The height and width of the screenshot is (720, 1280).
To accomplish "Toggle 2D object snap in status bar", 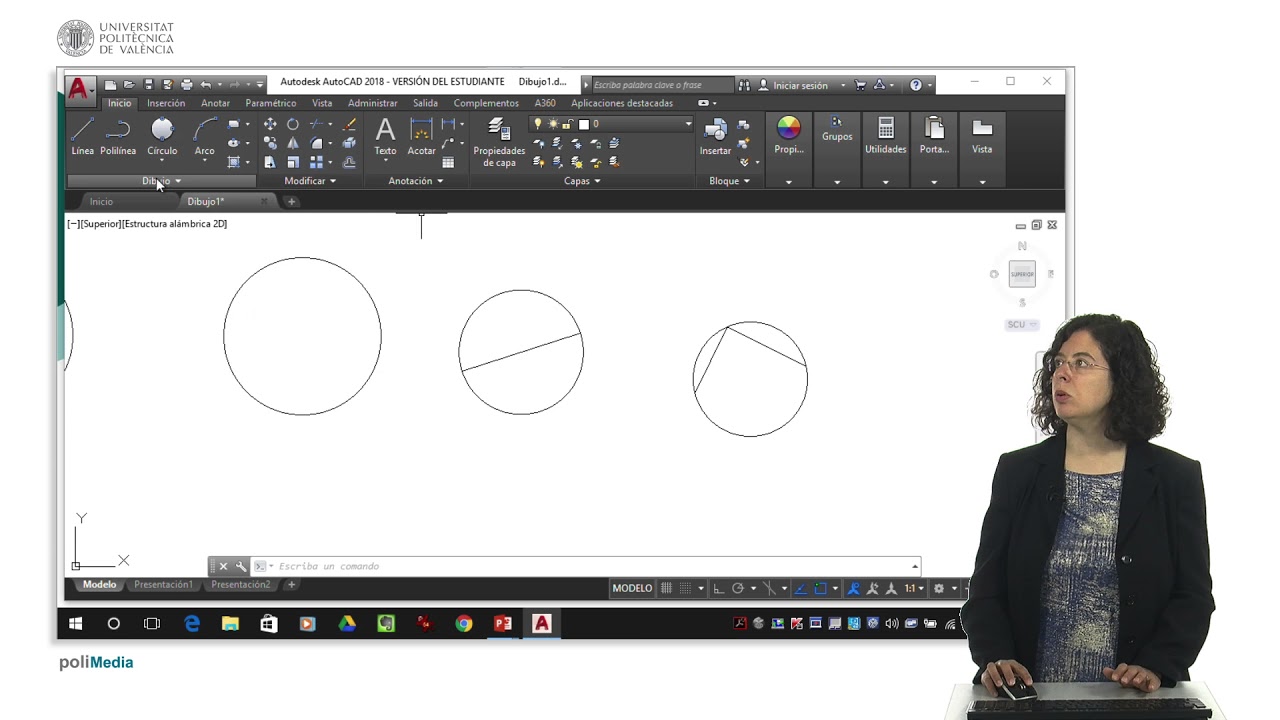I will tap(820, 588).
